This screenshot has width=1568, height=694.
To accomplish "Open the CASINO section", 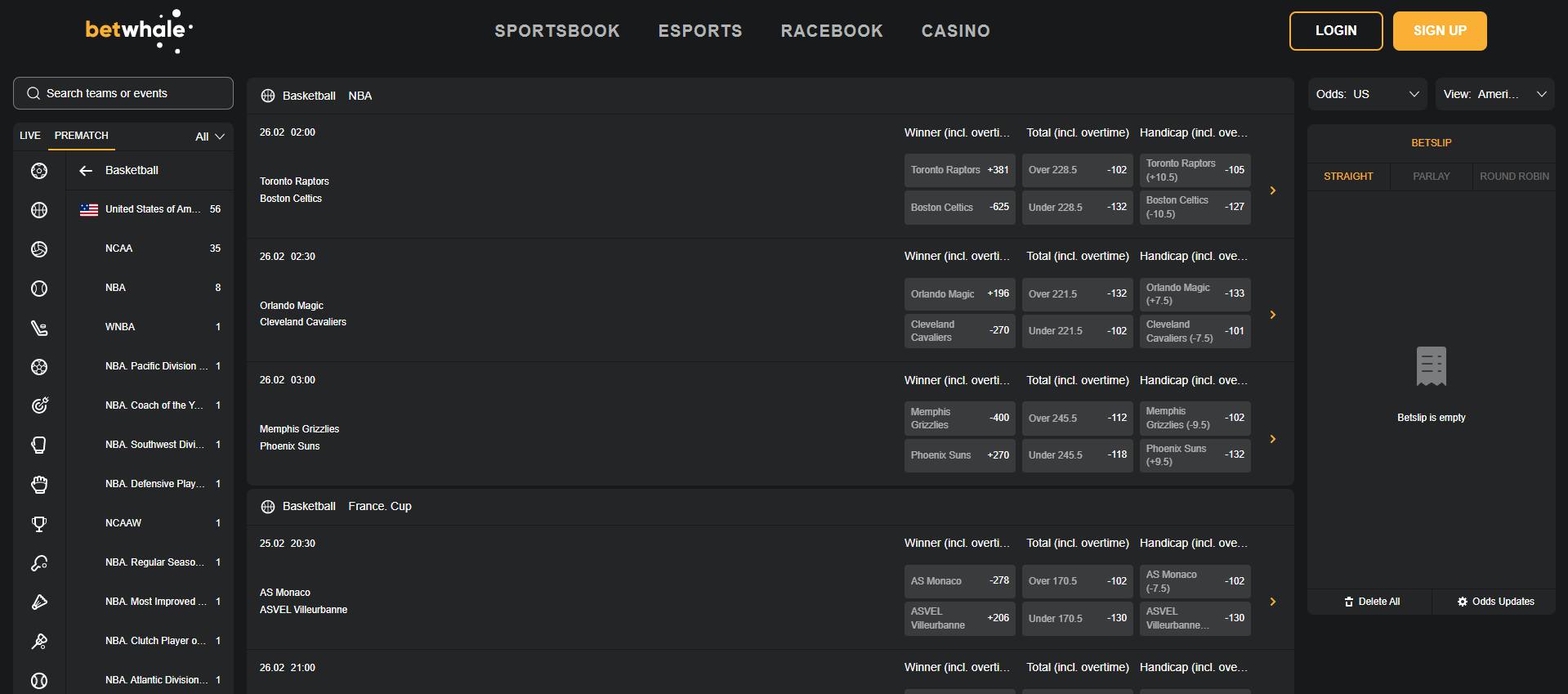I will coord(956,31).
